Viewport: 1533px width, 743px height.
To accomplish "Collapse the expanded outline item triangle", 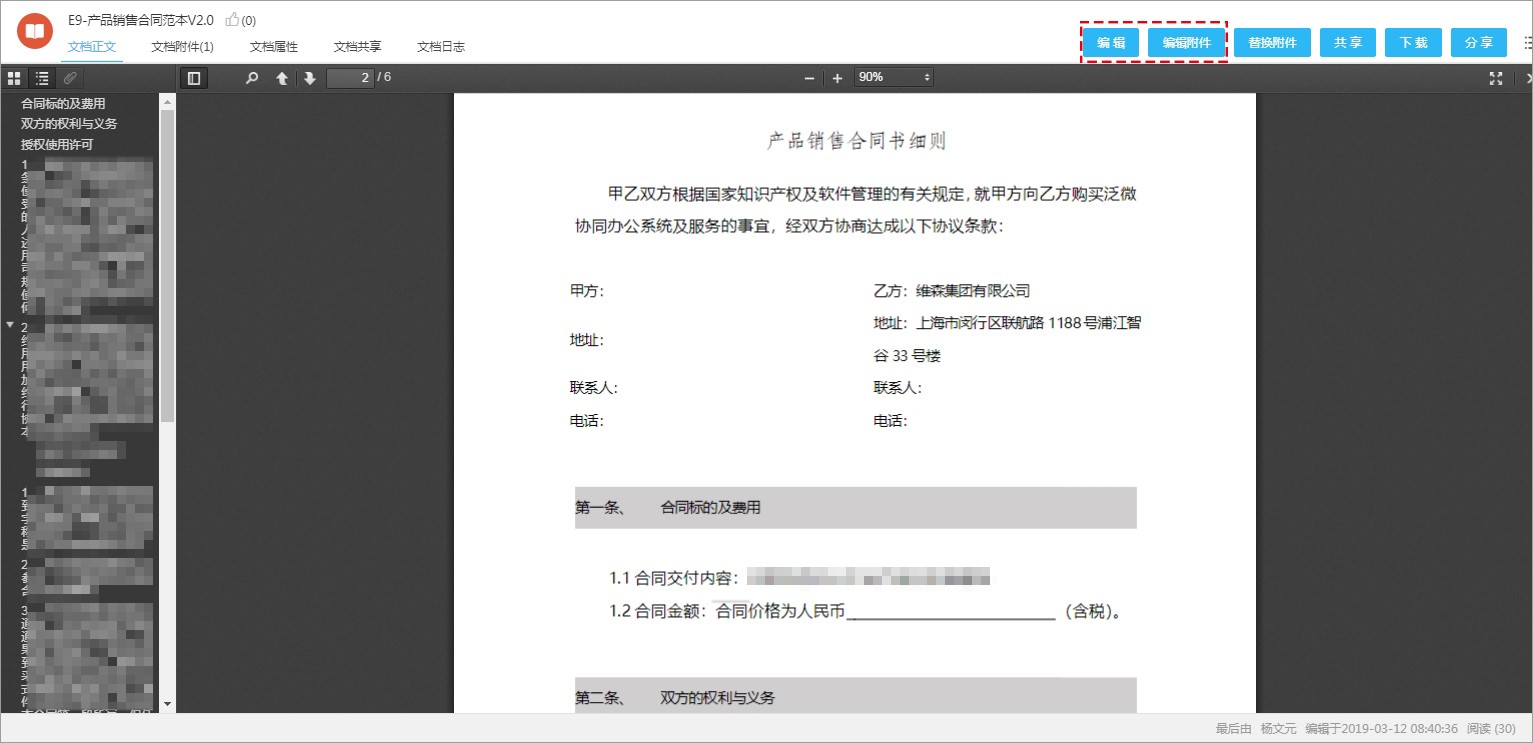I will [x=10, y=325].
